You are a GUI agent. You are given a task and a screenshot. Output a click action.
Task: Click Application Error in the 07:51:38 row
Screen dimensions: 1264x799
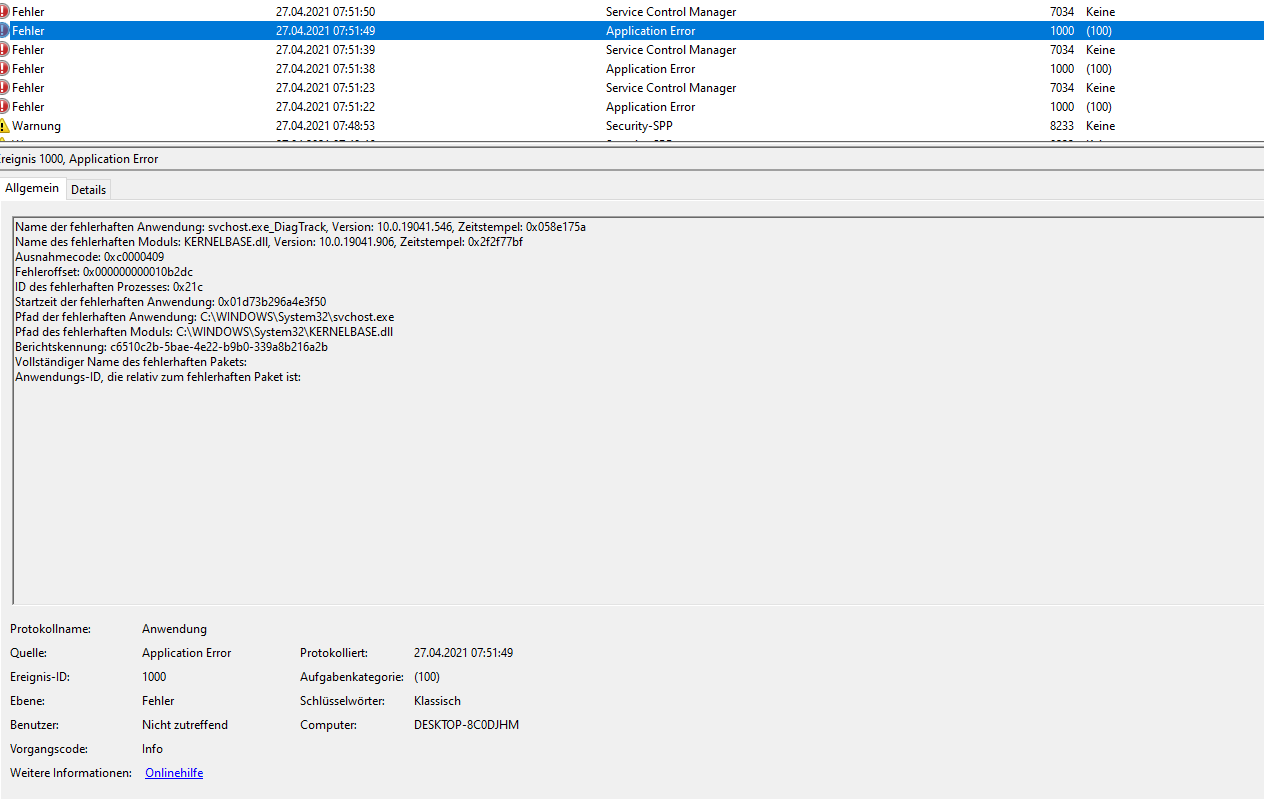pos(650,69)
